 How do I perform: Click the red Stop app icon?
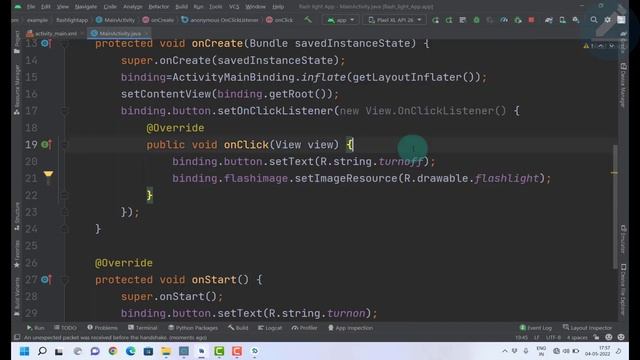click(531, 20)
